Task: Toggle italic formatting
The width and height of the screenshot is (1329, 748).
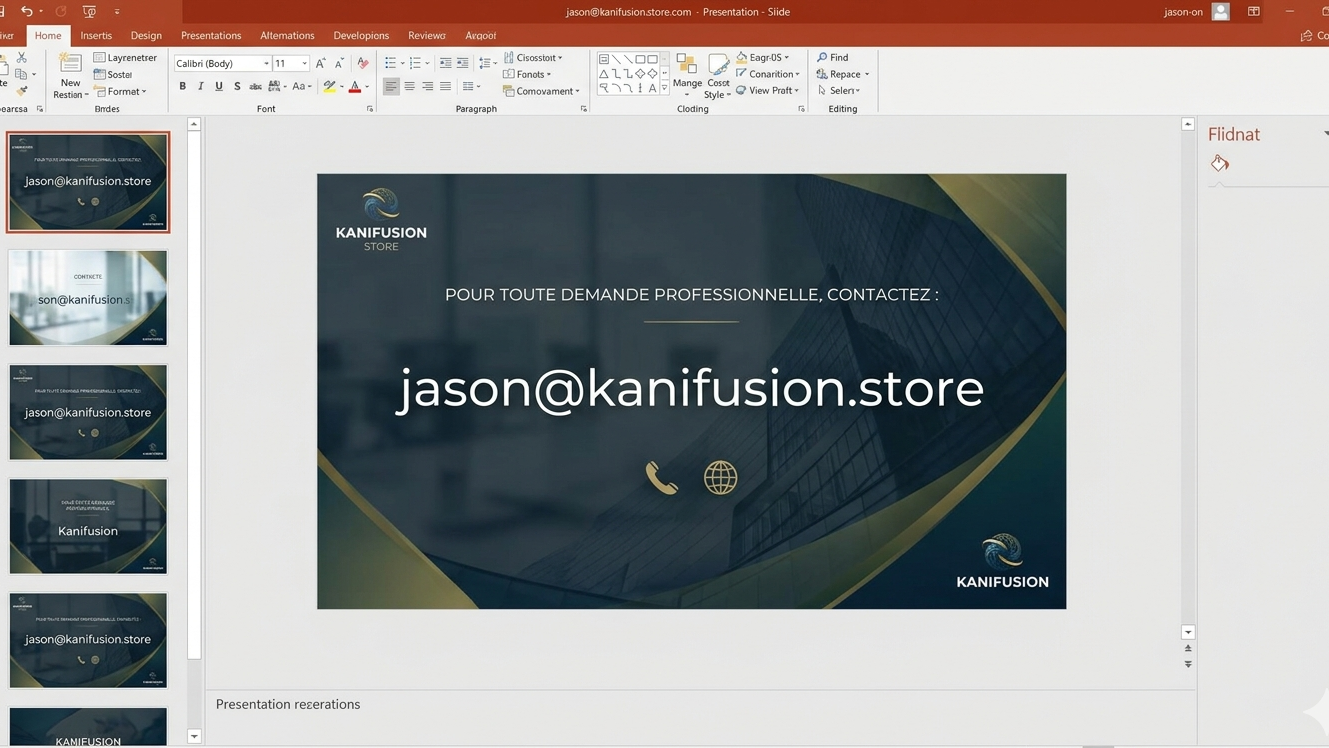Action: coord(200,87)
